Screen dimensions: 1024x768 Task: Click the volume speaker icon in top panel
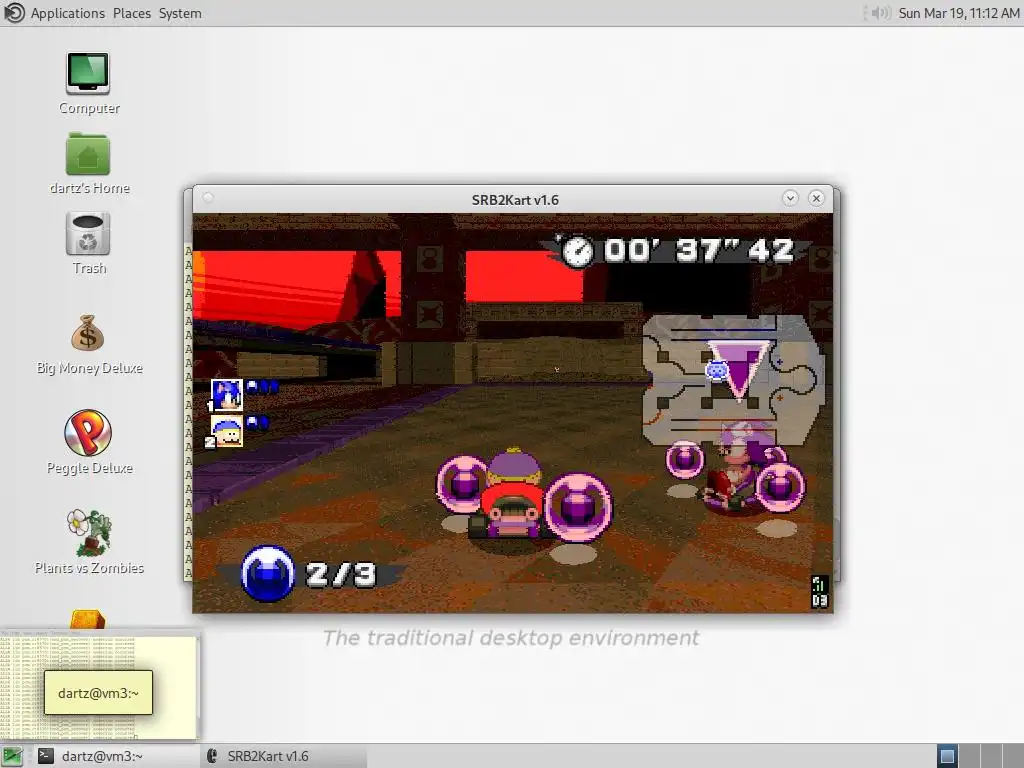point(880,13)
